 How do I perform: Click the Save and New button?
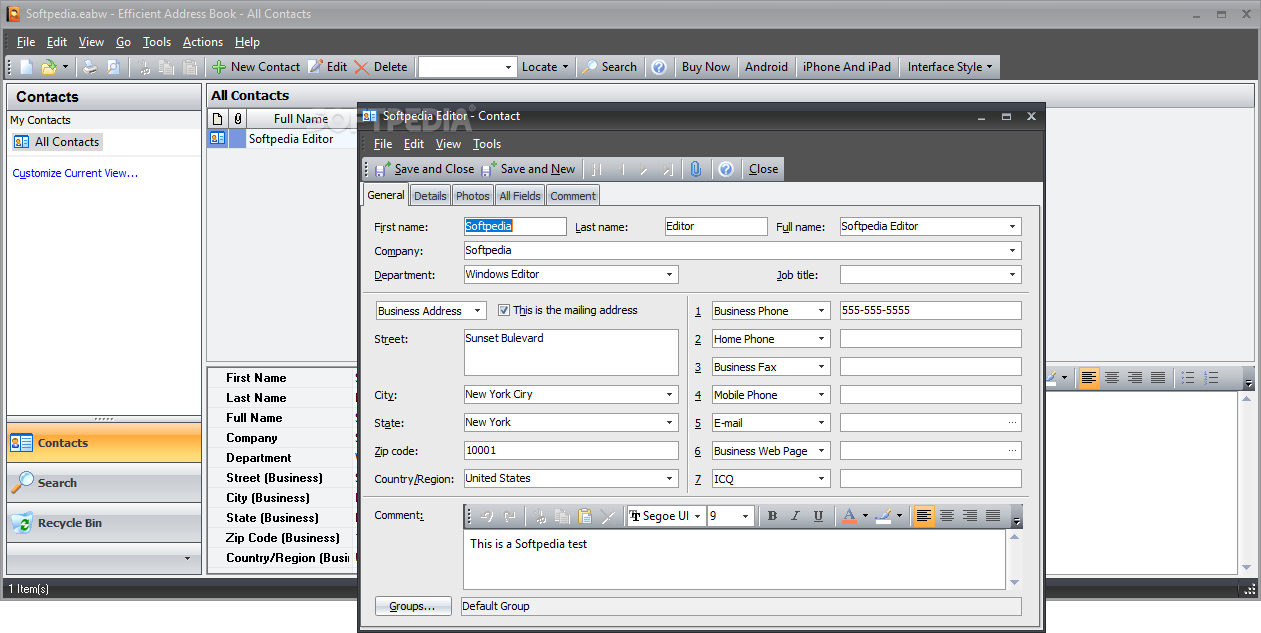(528, 169)
